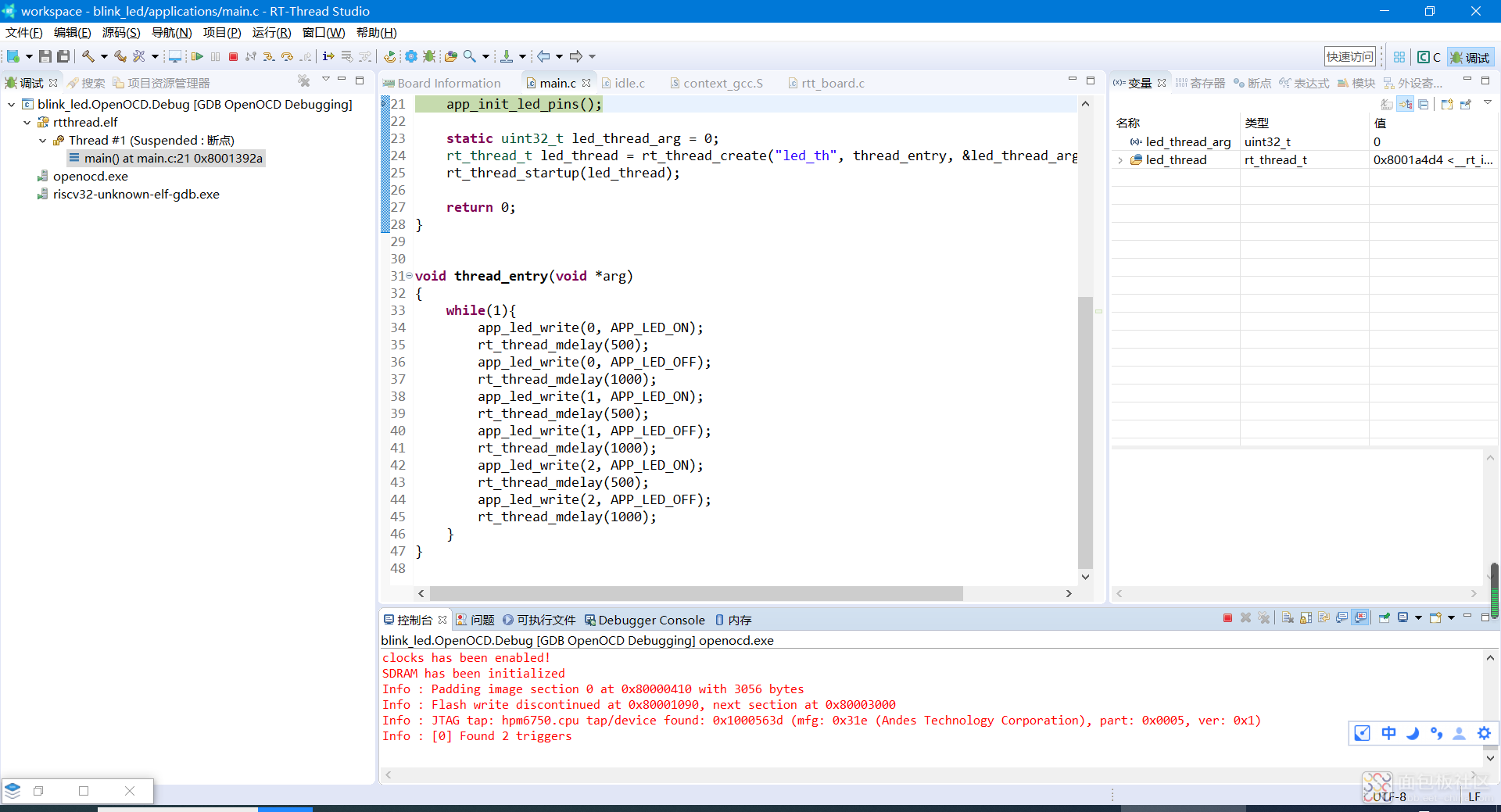Switch to the Board Information tab
The width and height of the screenshot is (1501, 812).
coord(442,83)
